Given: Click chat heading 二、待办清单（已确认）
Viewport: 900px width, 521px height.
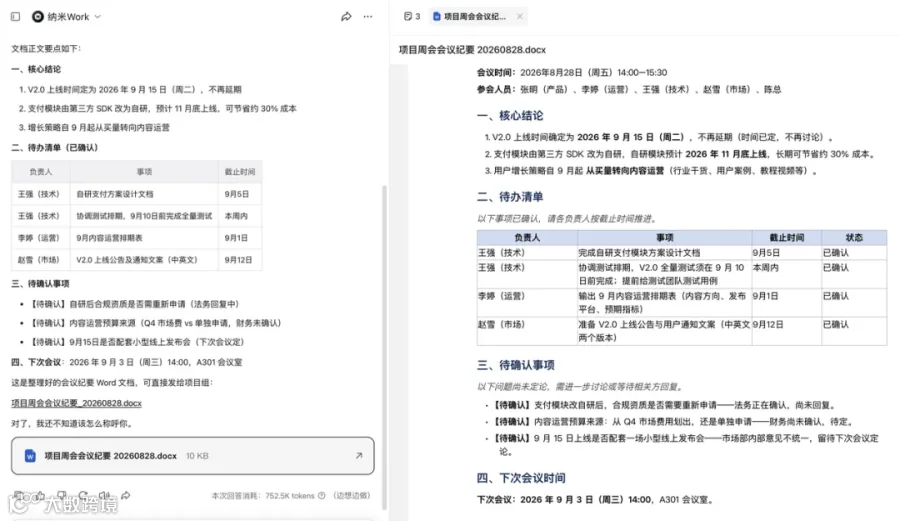Looking at the screenshot, I should pos(55,147).
